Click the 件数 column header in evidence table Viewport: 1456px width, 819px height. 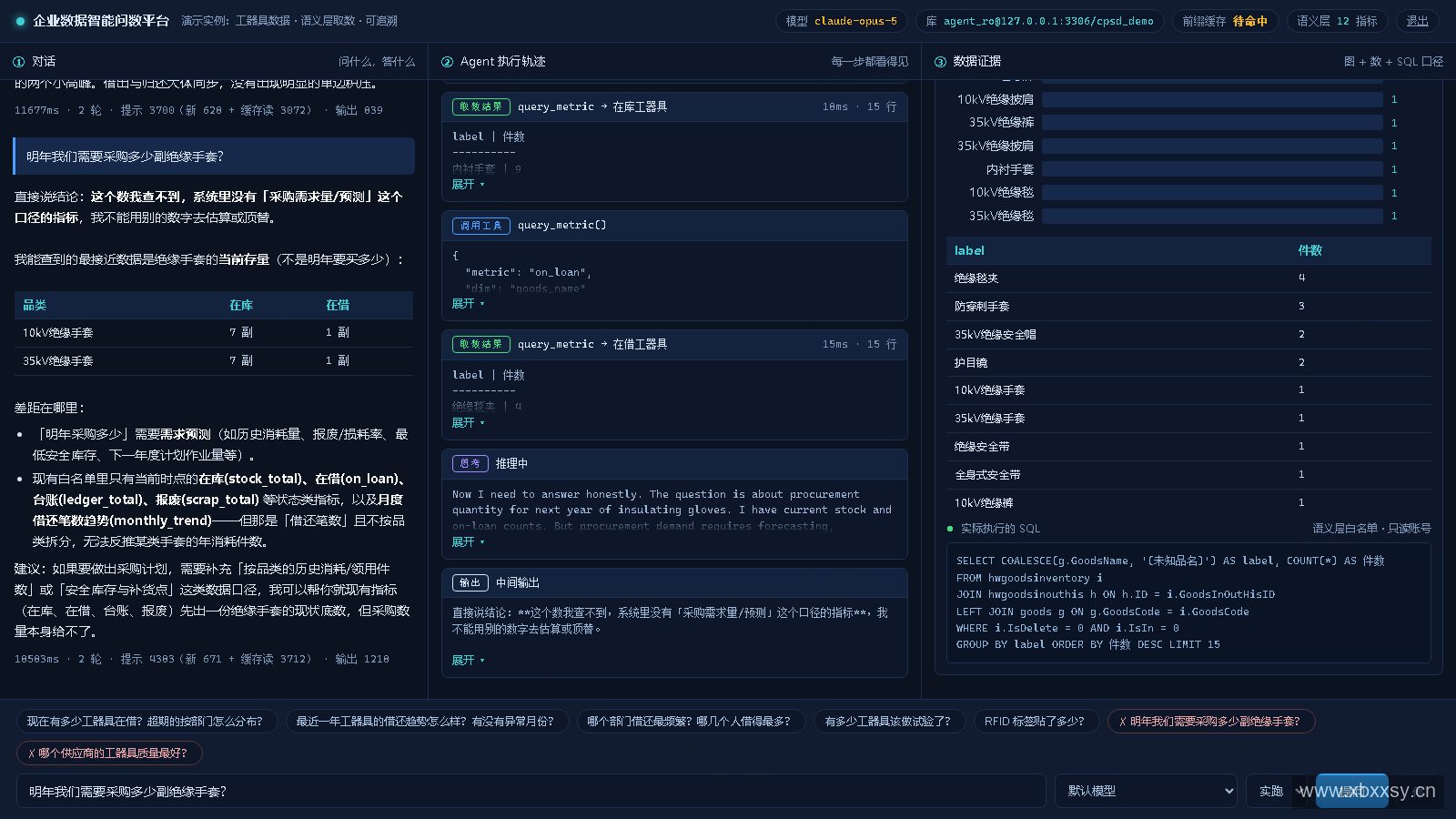[x=1309, y=250]
